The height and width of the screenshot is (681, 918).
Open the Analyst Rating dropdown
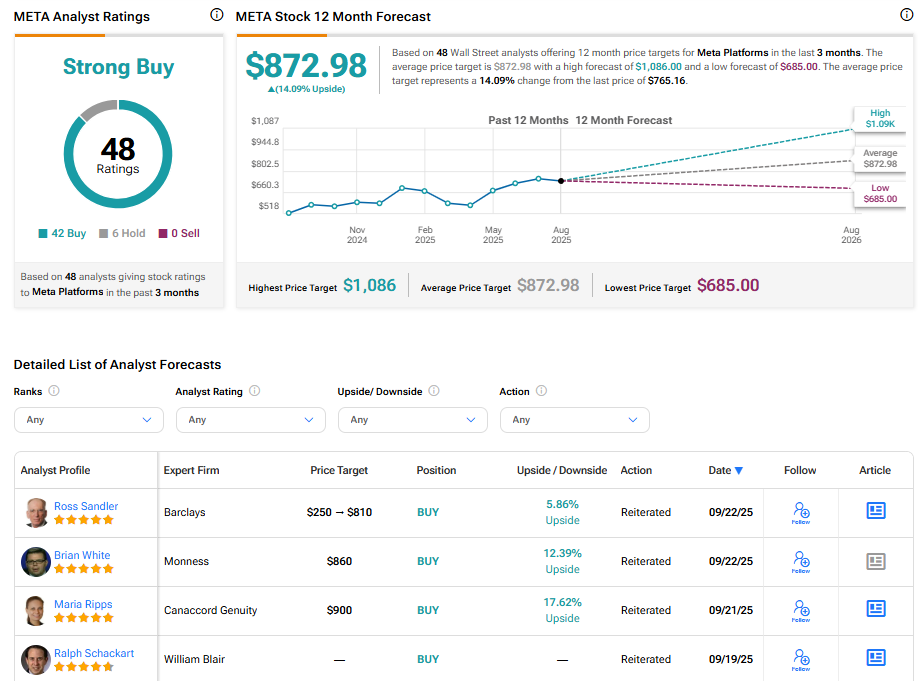click(x=251, y=420)
